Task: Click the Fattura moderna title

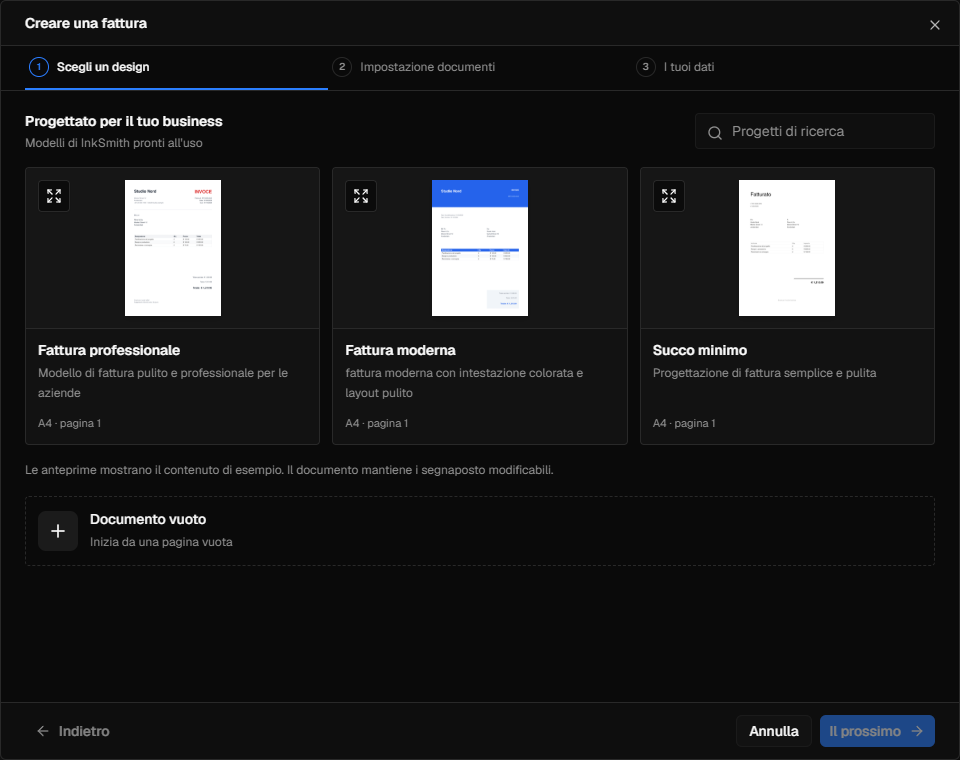Action: coord(400,350)
